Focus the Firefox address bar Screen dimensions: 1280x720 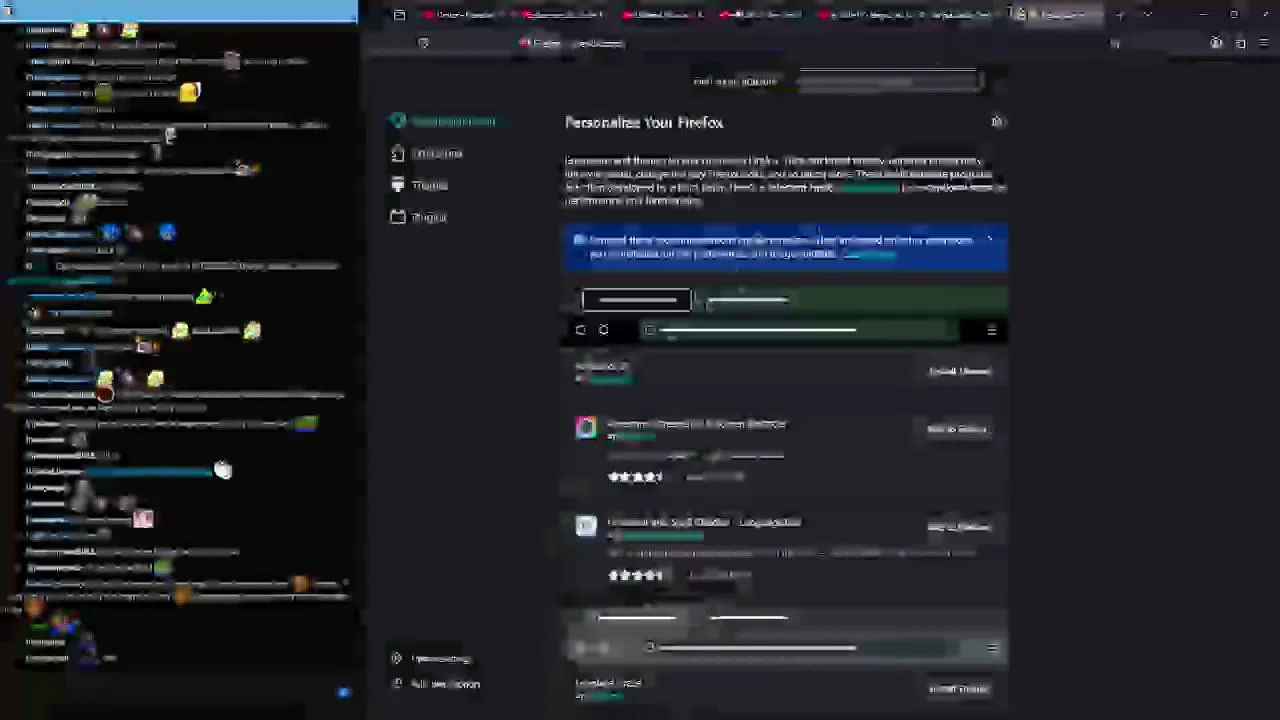770,43
